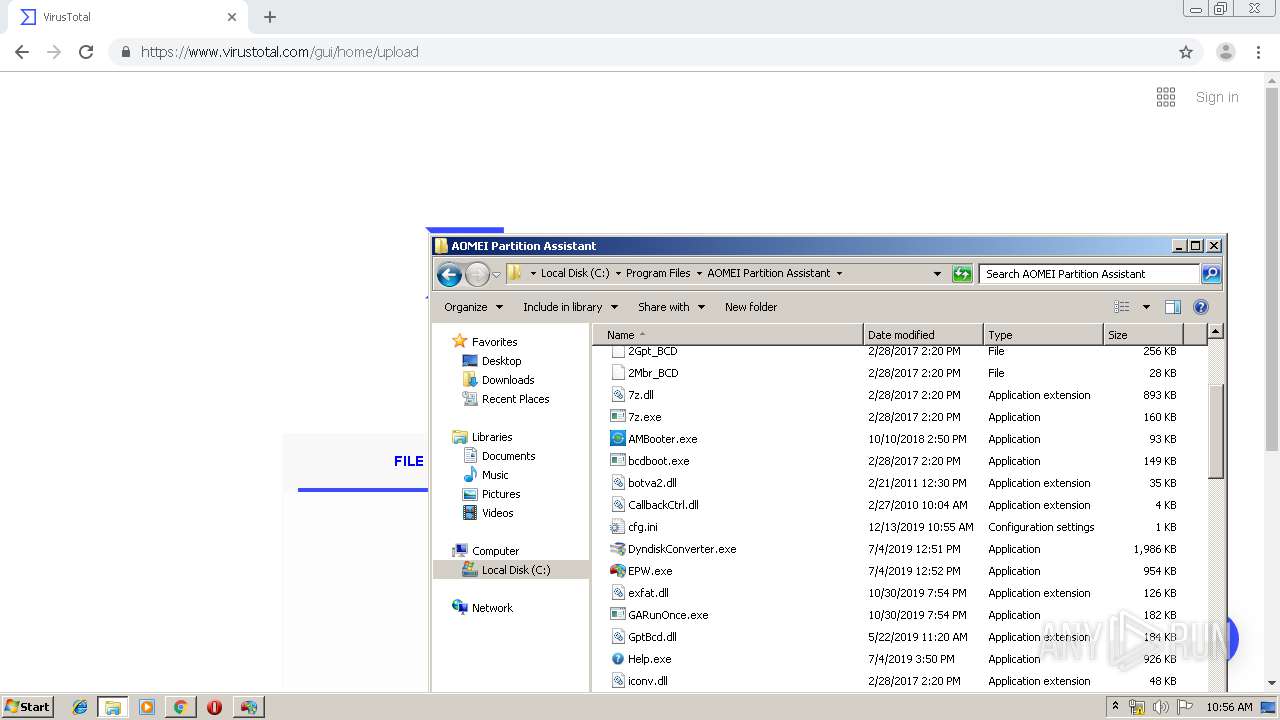This screenshot has height=720, width=1280.
Task: Show hidden system tray icons
Action: tap(1115, 707)
